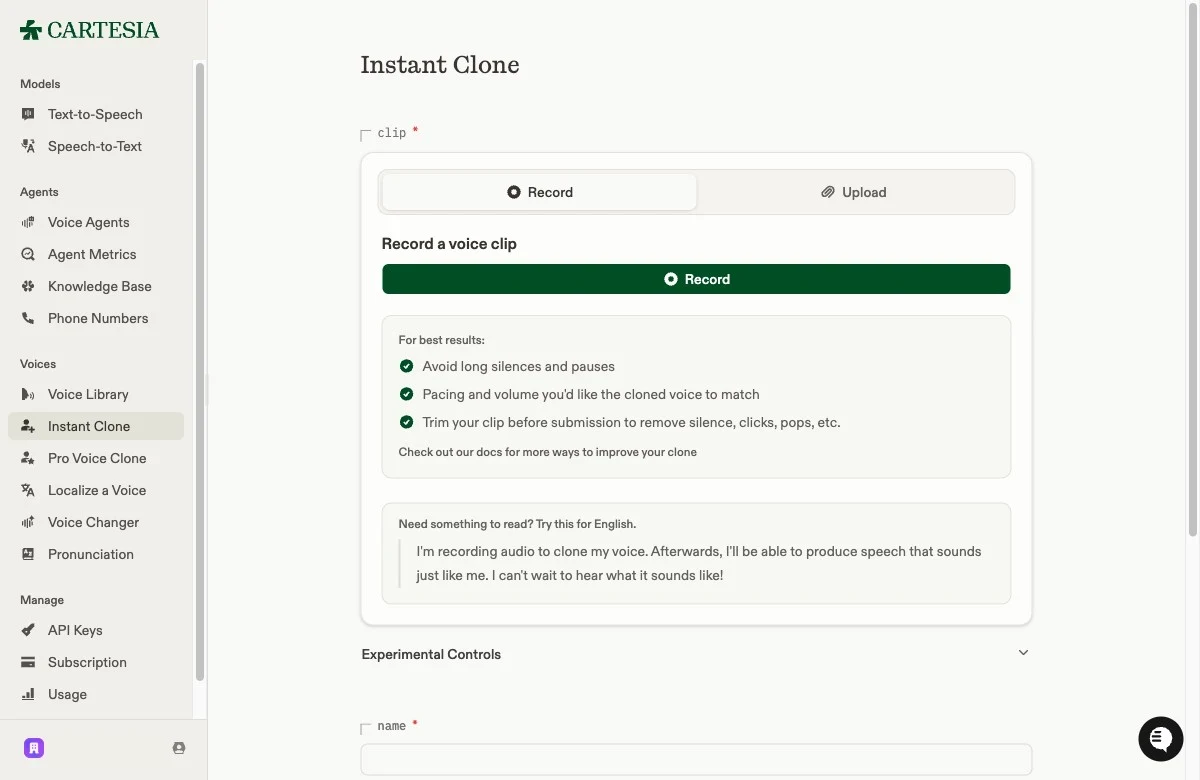
Task: Click the paperclip icon on Upload tab
Action: [x=828, y=192]
